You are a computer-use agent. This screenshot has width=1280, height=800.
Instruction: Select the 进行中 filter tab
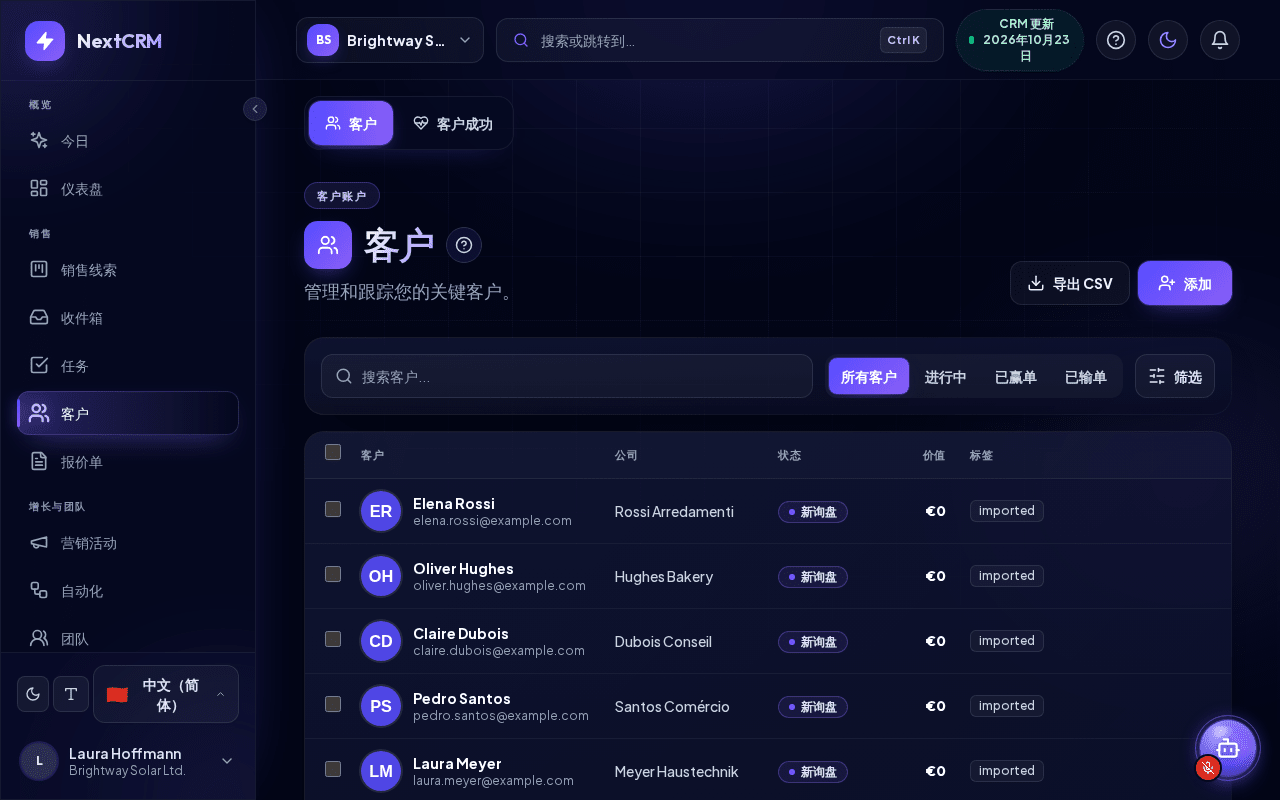[945, 376]
